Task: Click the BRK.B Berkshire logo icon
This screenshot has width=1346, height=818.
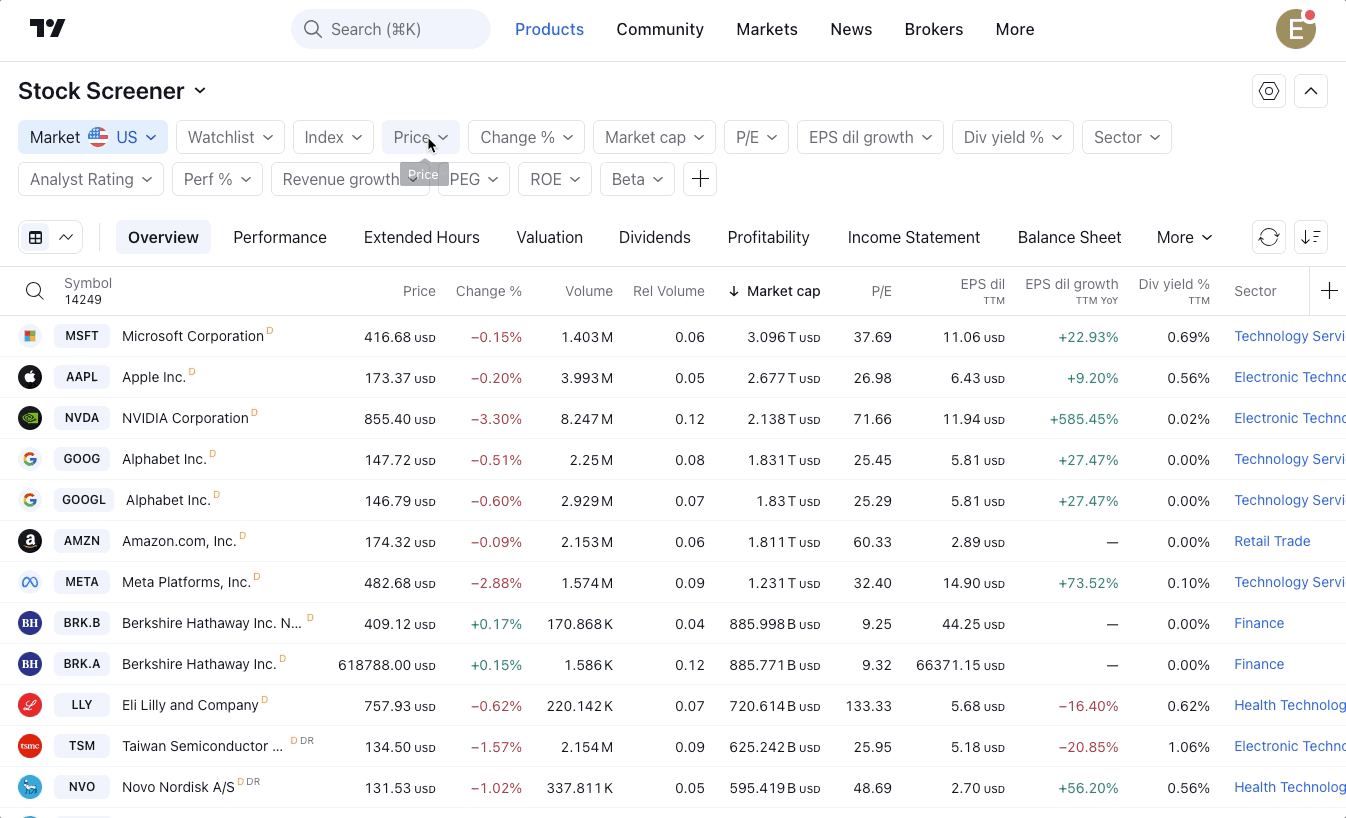Action: point(30,623)
